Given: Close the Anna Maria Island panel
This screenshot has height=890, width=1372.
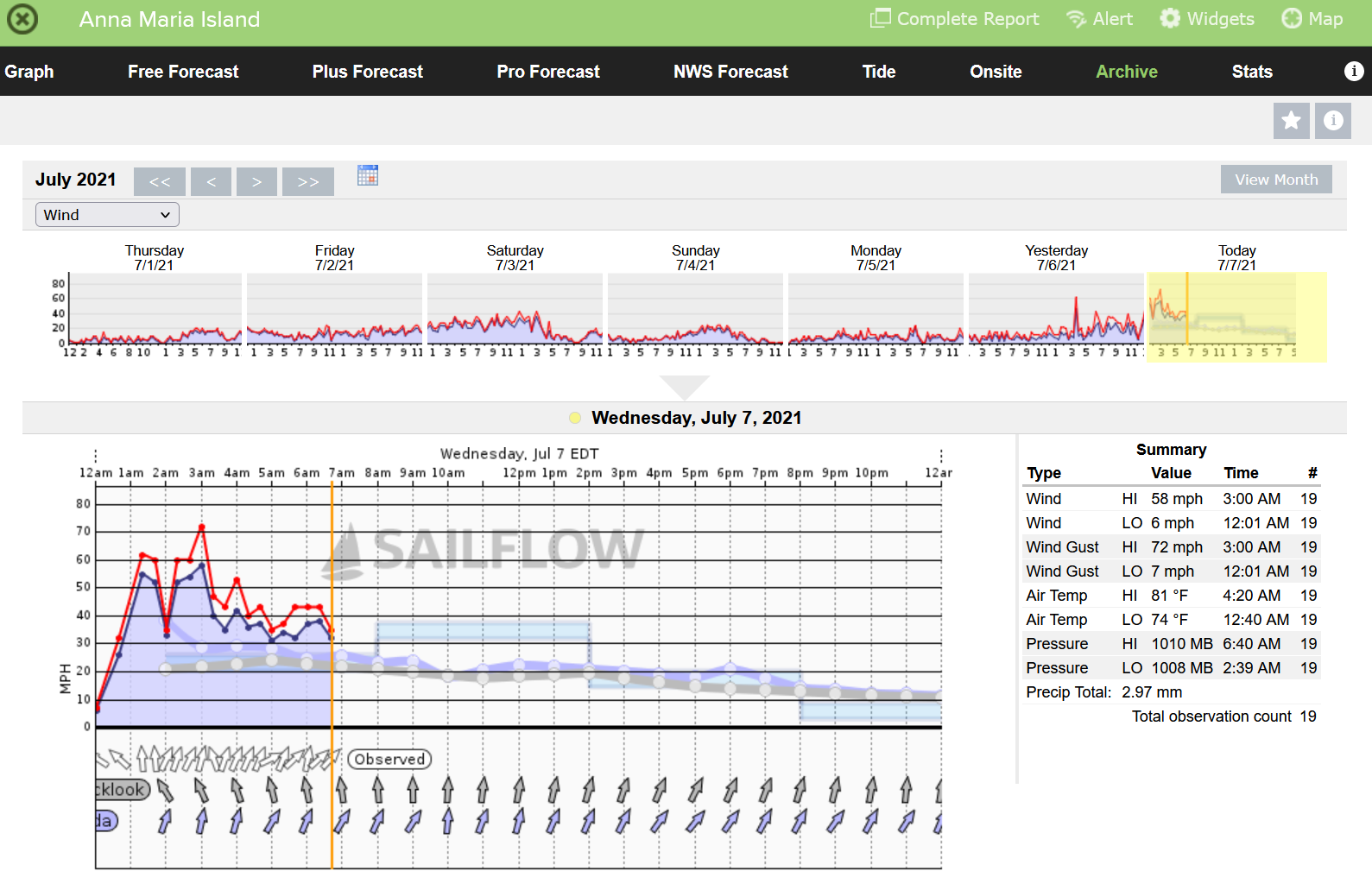Looking at the screenshot, I should click(x=22, y=19).
